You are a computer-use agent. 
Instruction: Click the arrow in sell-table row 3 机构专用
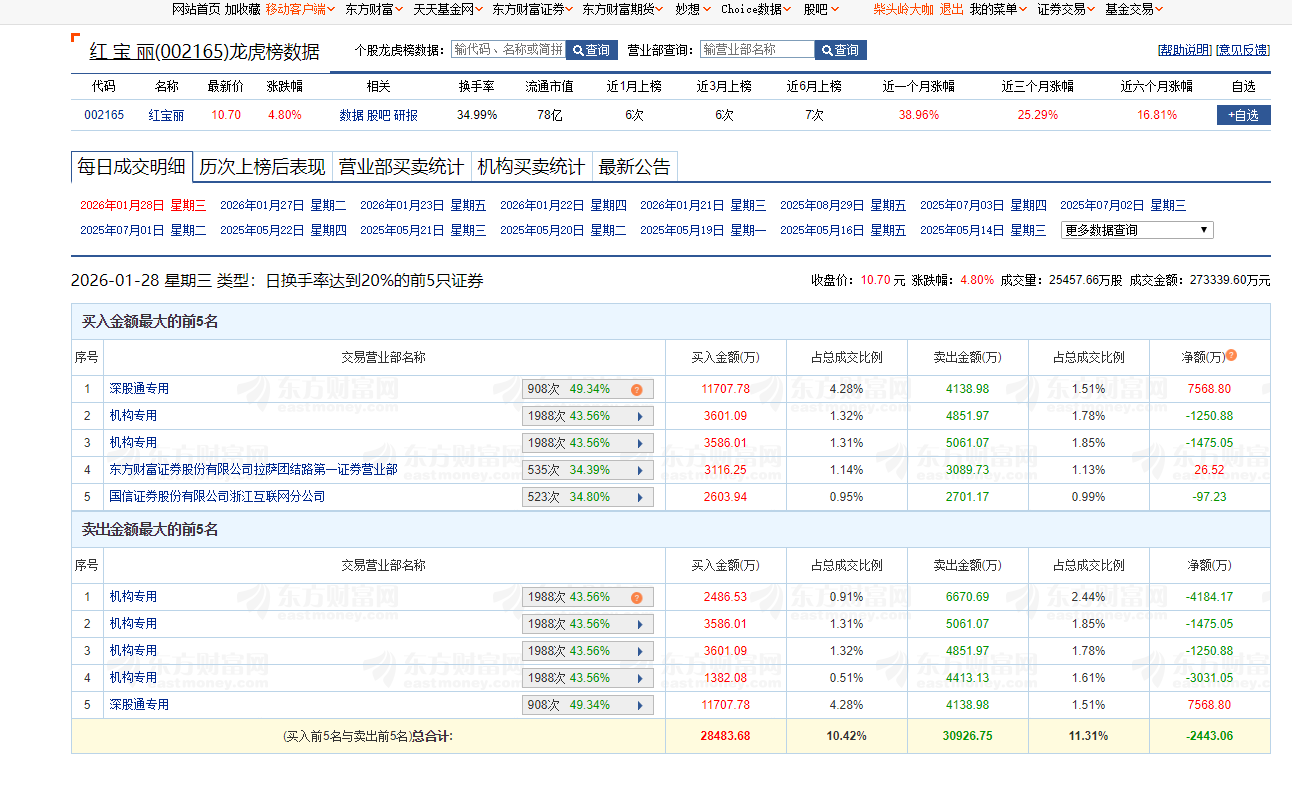pyautogui.click(x=639, y=651)
